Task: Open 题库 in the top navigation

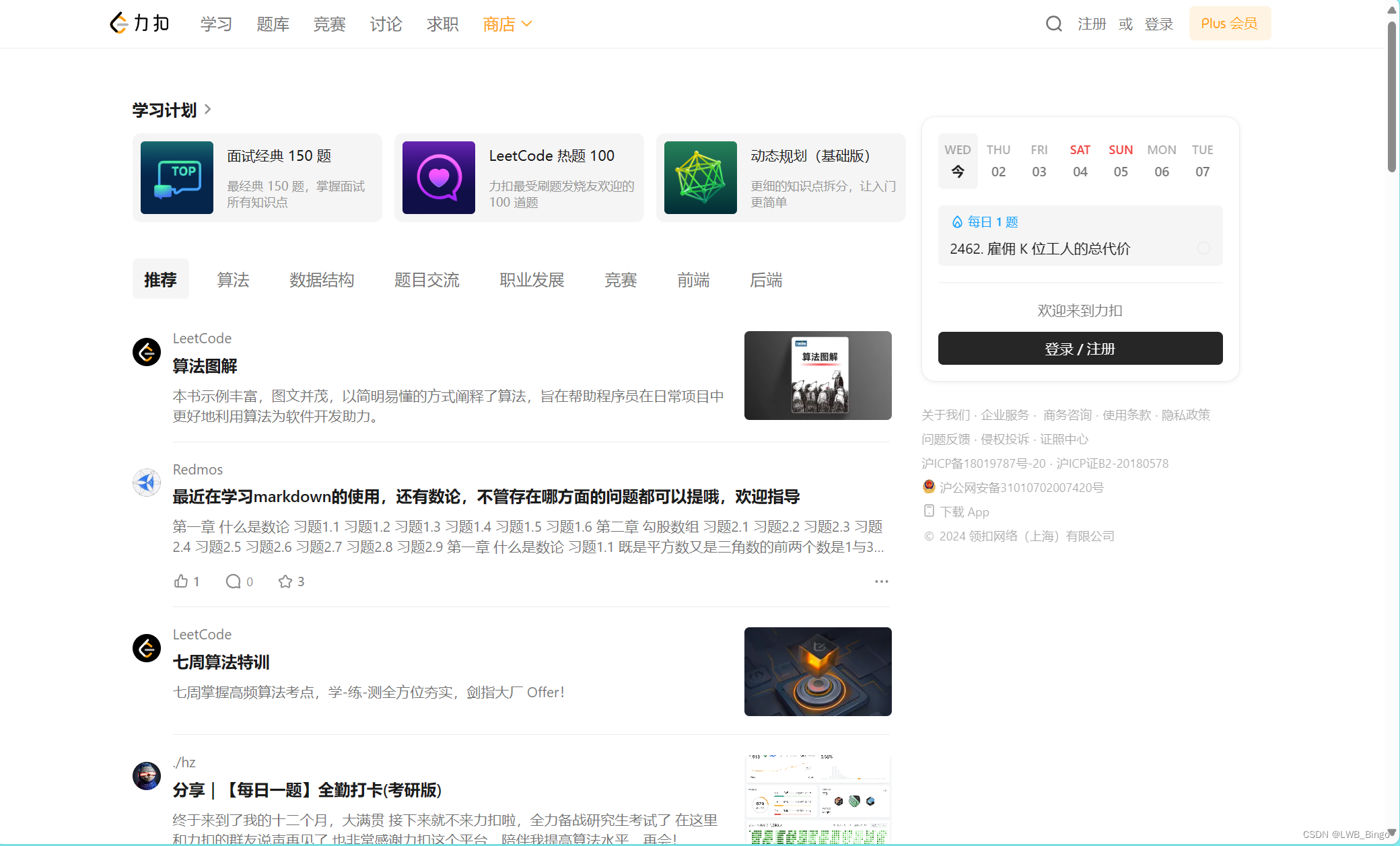Action: (273, 24)
